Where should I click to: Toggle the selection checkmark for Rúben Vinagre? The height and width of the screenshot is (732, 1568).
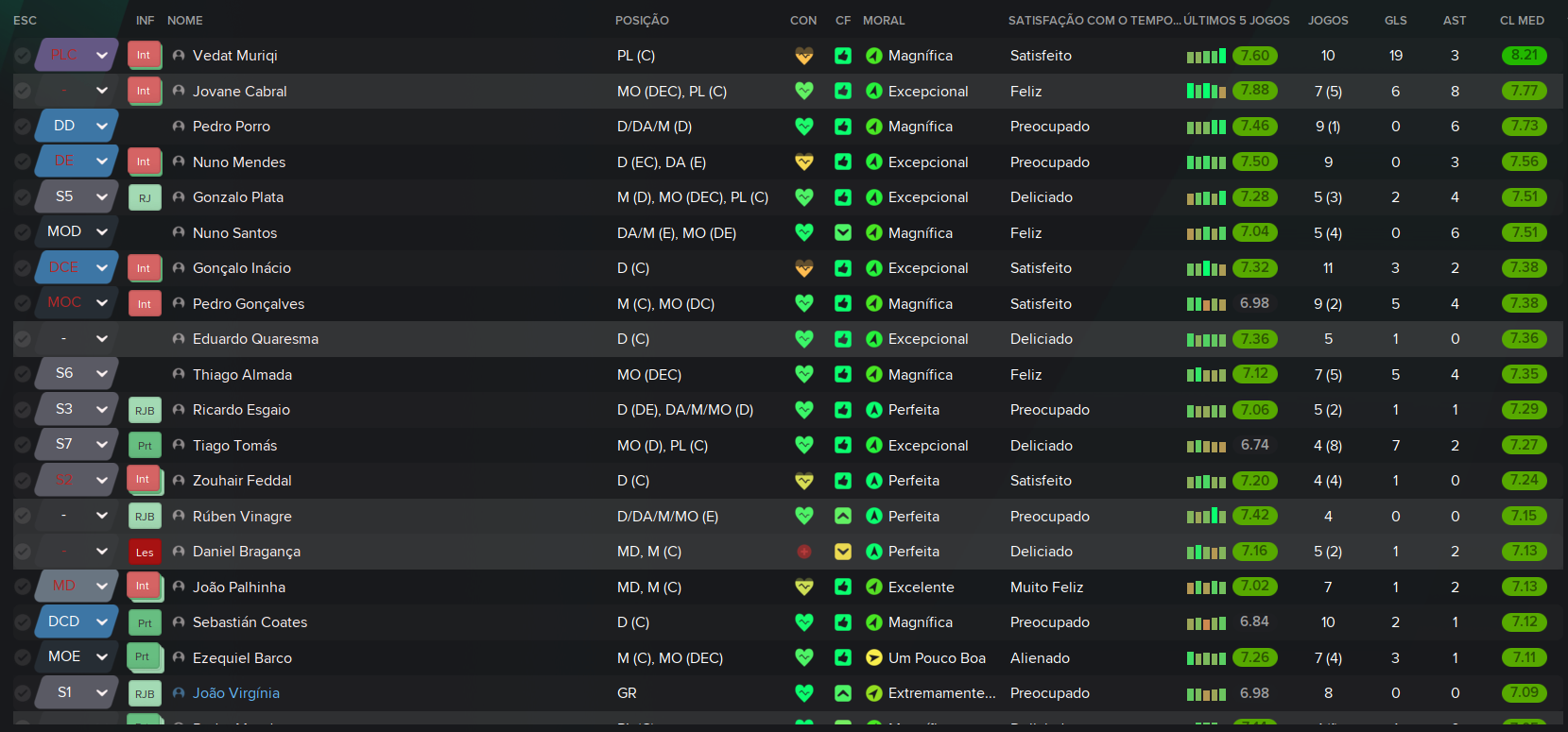[x=23, y=516]
